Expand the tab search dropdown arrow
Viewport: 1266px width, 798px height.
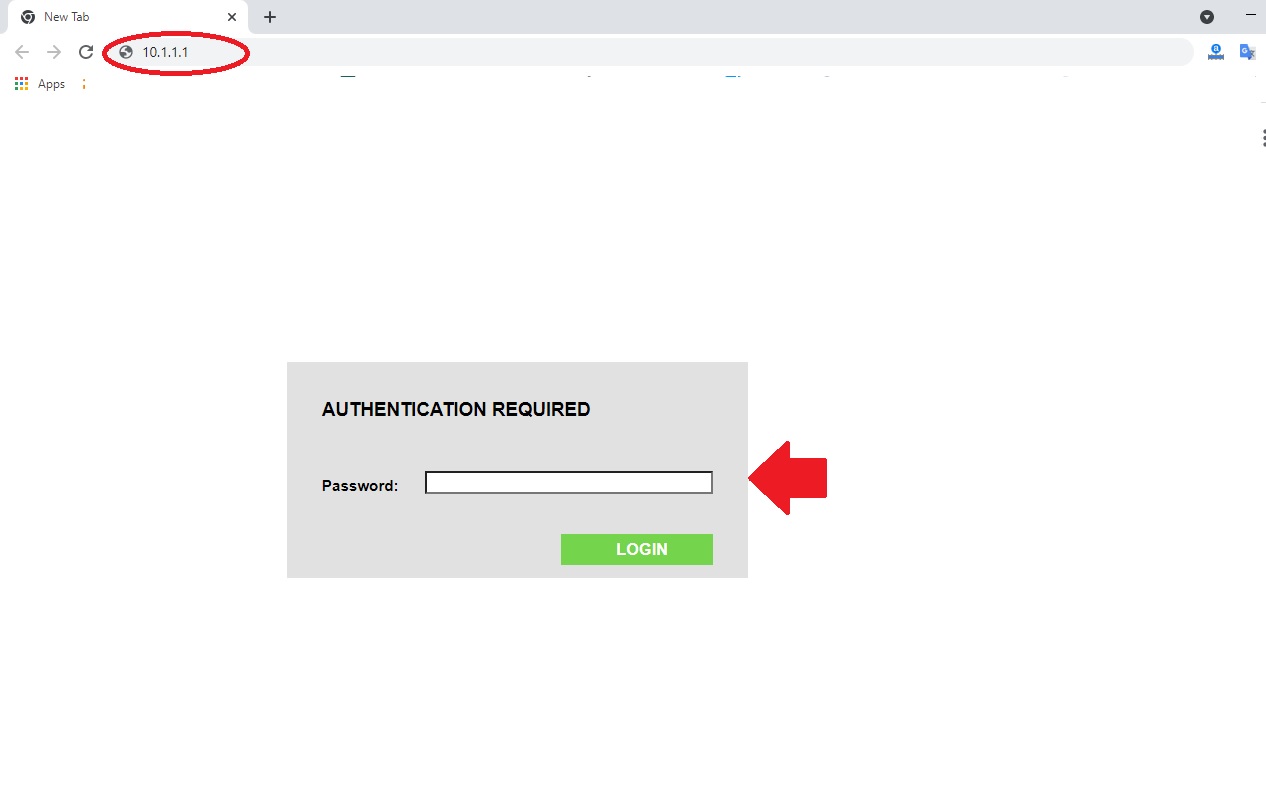[x=1207, y=17]
